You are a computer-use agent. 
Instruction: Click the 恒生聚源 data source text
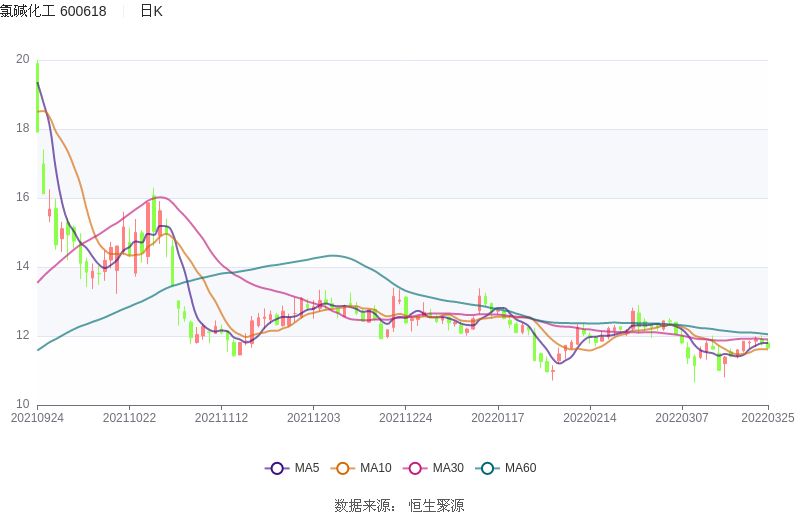point(436,506)
